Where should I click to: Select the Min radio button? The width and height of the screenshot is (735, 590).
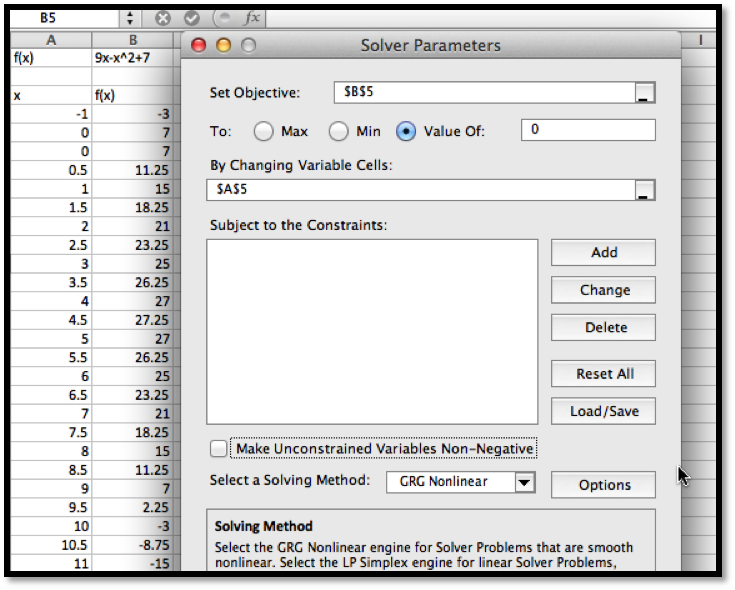point(339,131)
